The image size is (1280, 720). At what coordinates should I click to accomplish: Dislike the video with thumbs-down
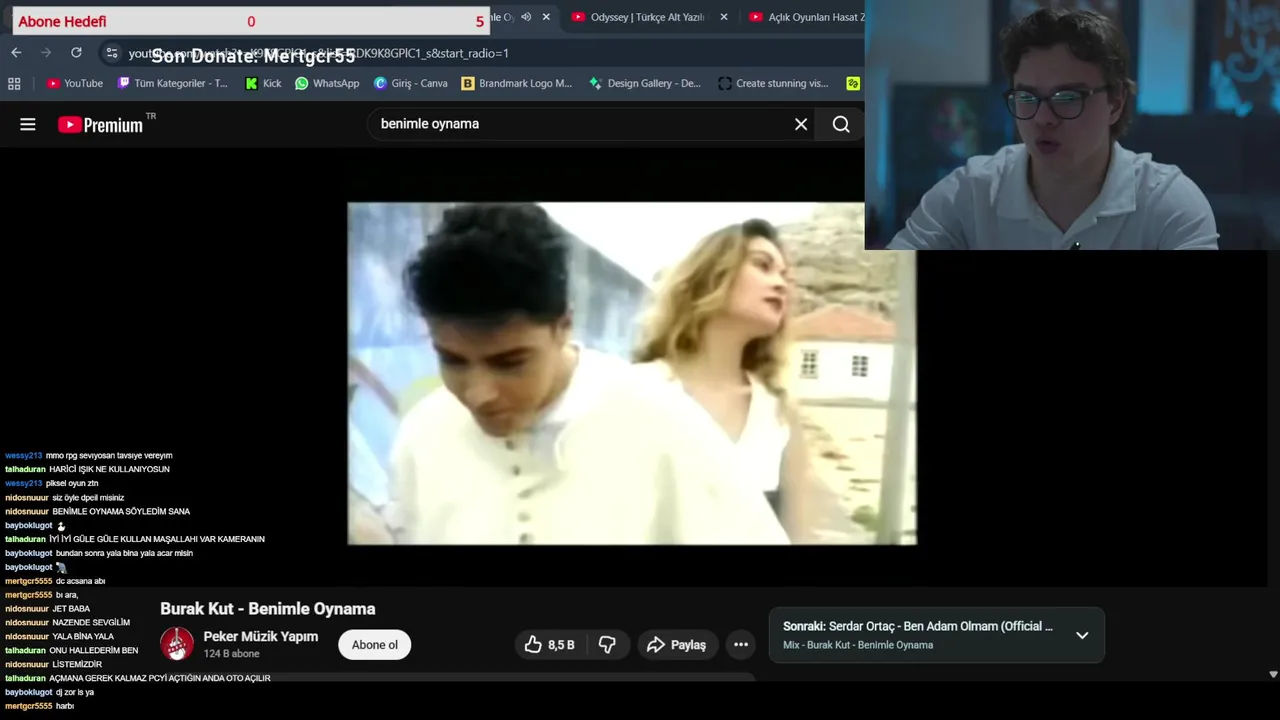[607, 645]
